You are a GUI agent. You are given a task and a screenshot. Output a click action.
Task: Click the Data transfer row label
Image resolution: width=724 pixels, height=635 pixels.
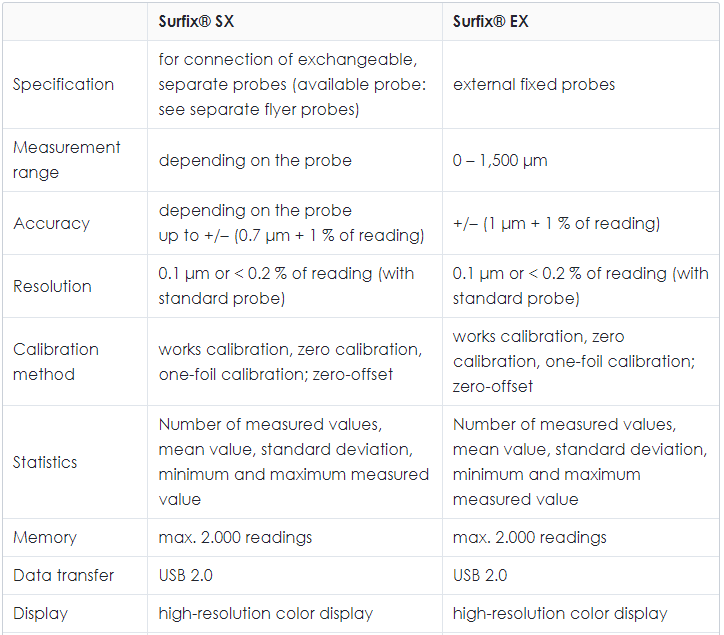pyautogui.click(x=63, y=575)
